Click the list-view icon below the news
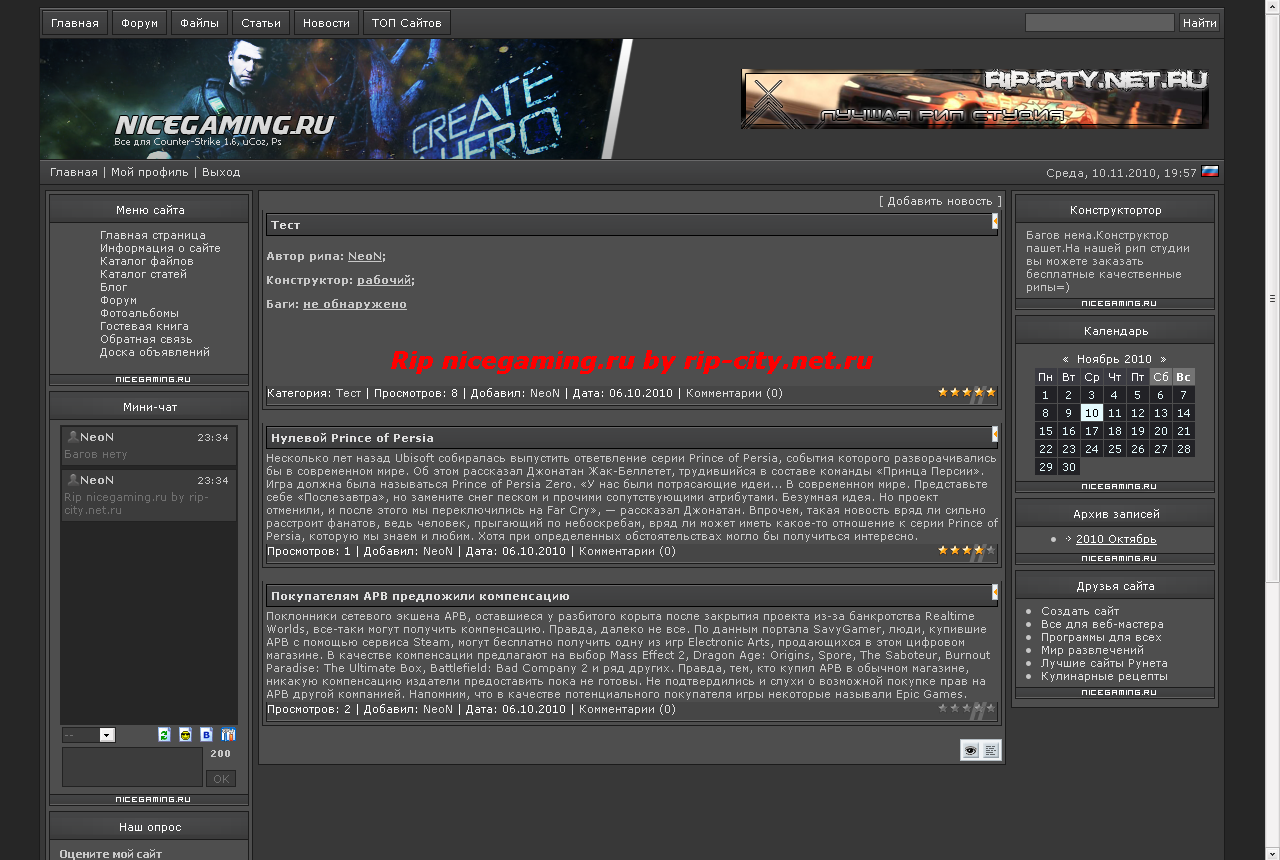The height and width of the screenshot is (860, 1280). [991, 750]
